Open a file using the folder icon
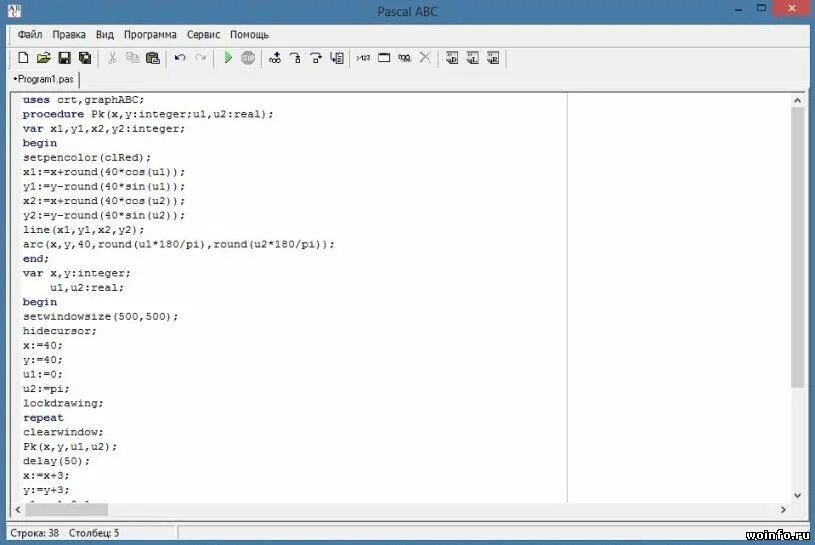The width and height of the screenshot is (815, 545). (x=44, y=58)
